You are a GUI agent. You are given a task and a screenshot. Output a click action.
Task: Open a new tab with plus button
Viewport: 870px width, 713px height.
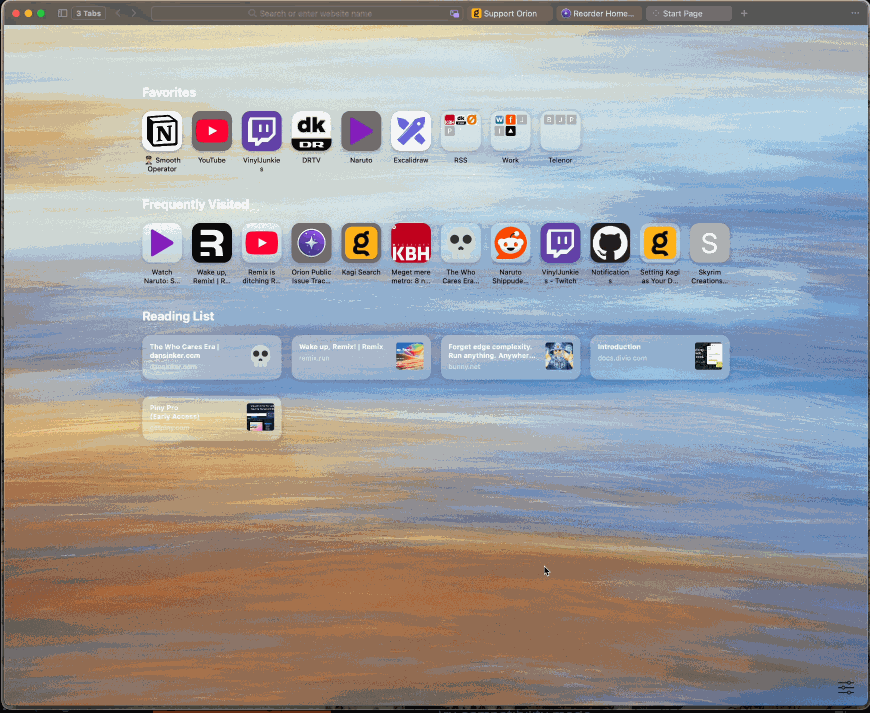[744, 13]
